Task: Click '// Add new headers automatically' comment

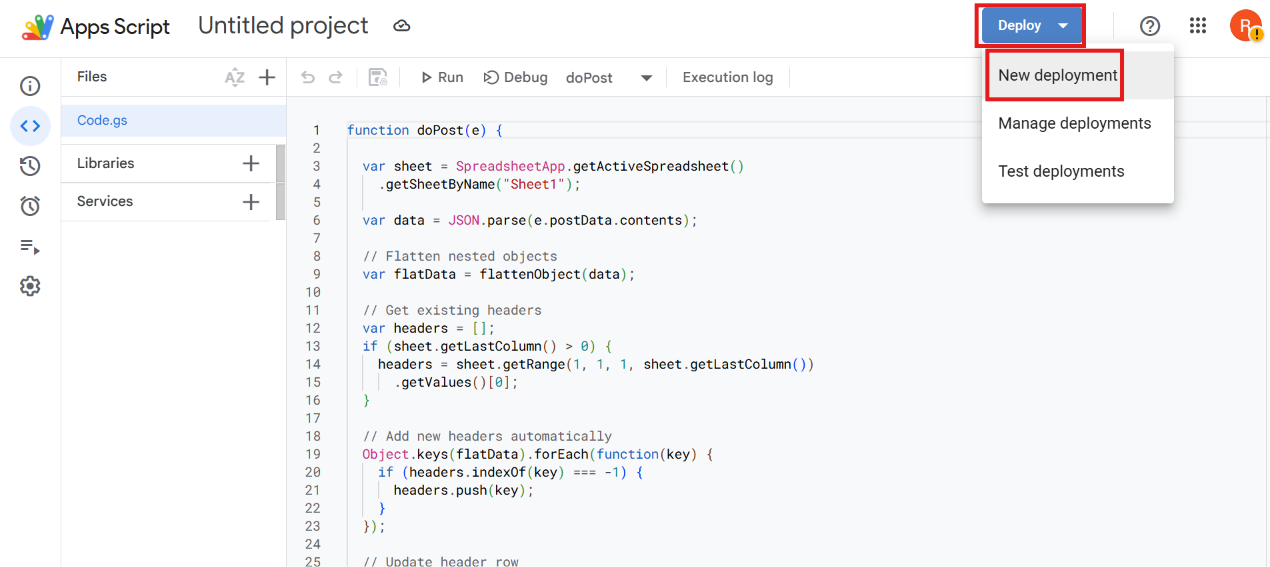Action: (487, 436)
